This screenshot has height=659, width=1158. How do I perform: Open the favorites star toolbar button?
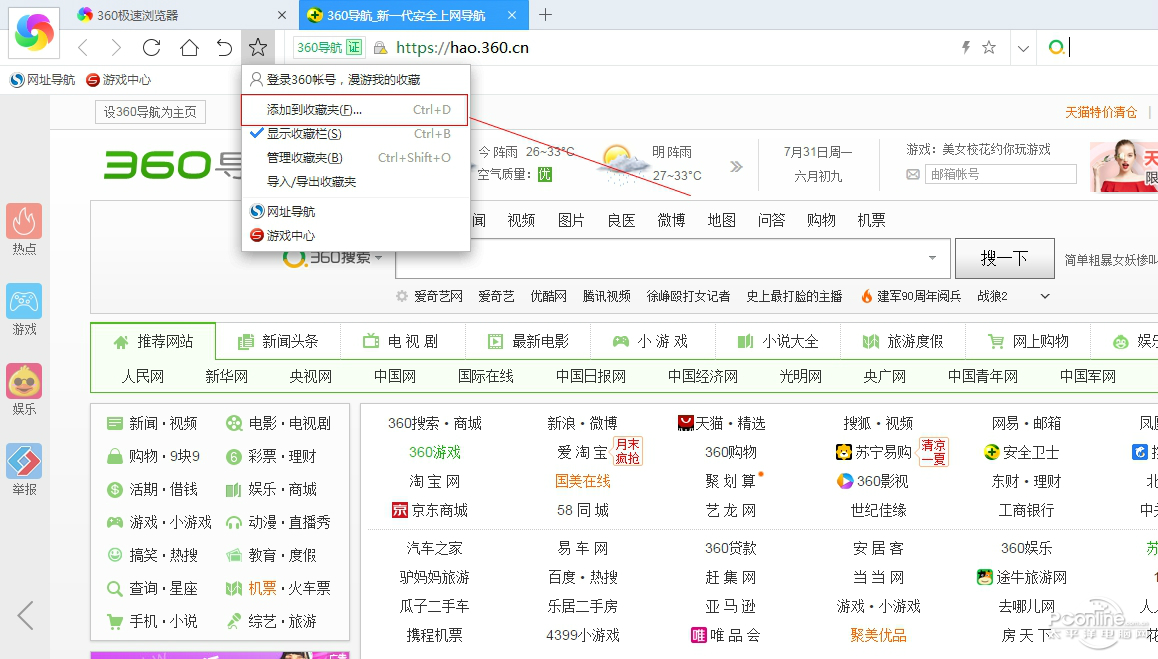[258, 48]
